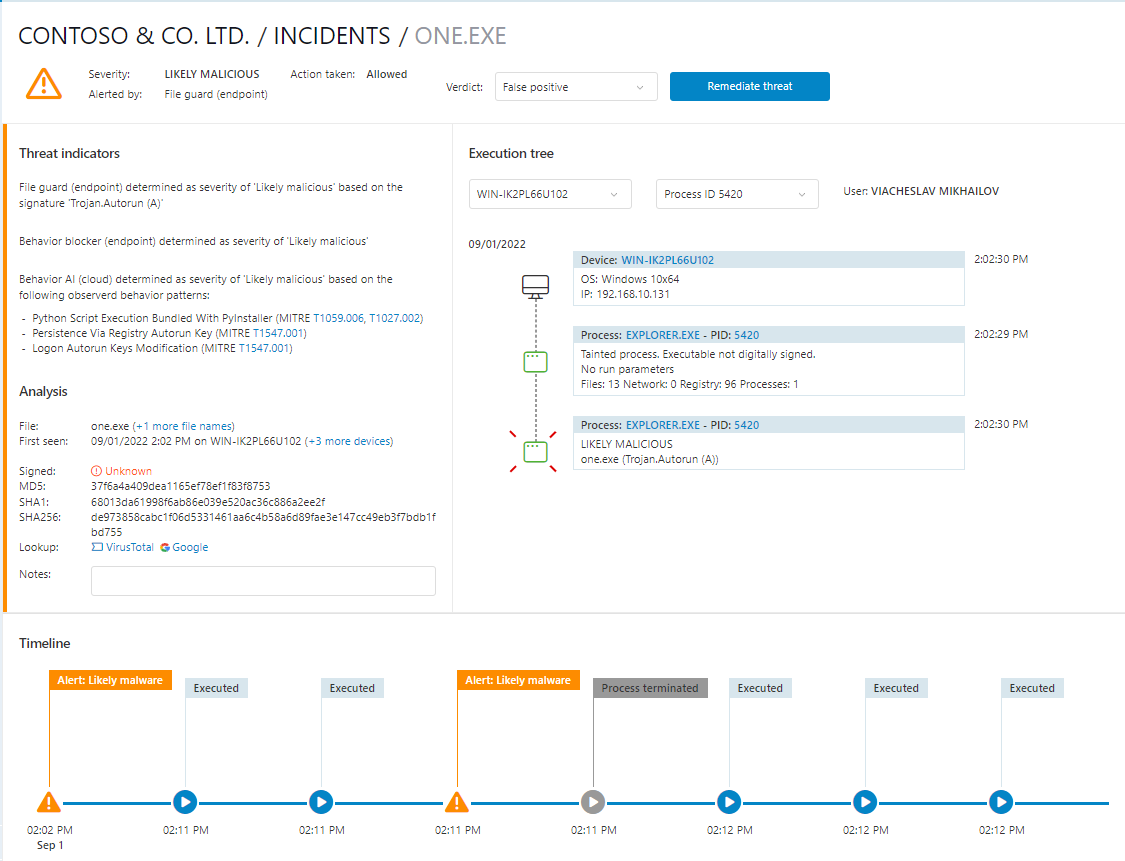The width and height of the screenshot is (1125, 861).
Task: Click the gray Process terminated icon
Action: click(593, 802)
